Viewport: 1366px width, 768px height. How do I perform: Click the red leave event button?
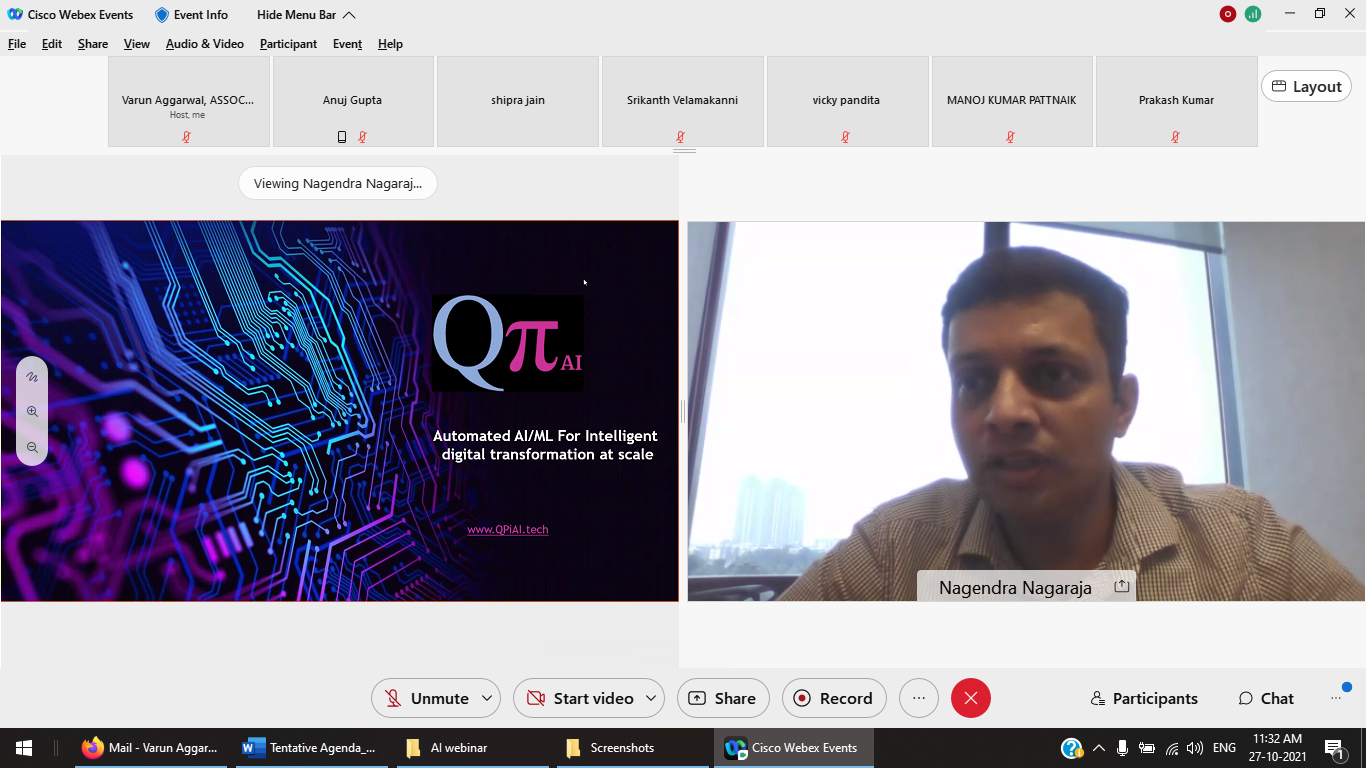pos(970,698)
